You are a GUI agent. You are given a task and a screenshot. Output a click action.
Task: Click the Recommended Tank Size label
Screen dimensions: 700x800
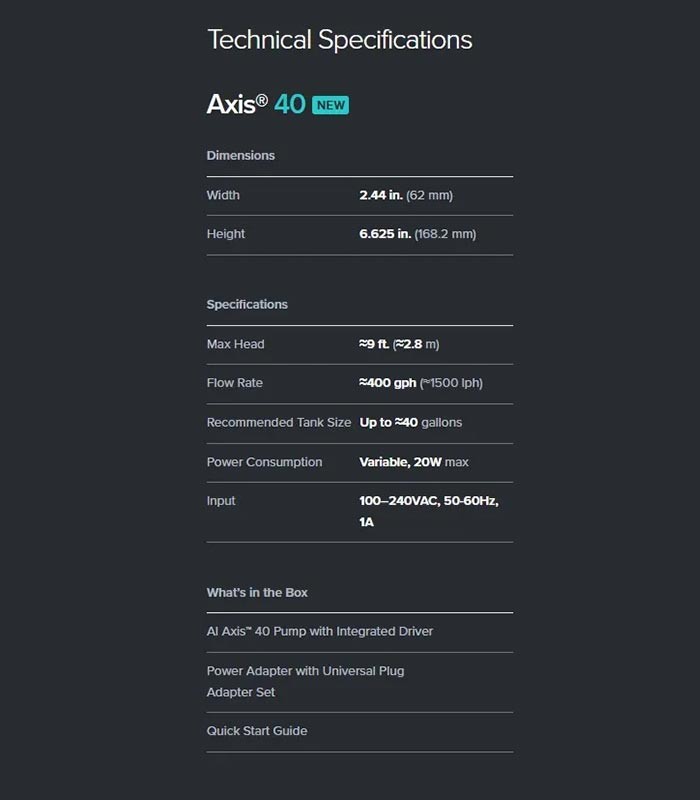[x=279, y=422]
